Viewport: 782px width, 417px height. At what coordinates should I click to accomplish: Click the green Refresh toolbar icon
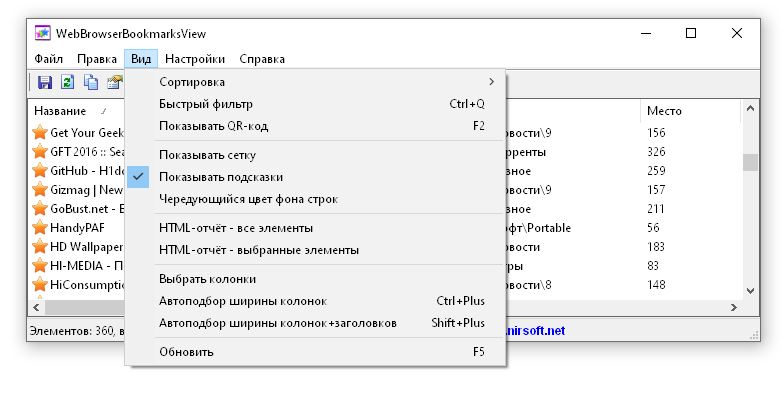[67, 82]
